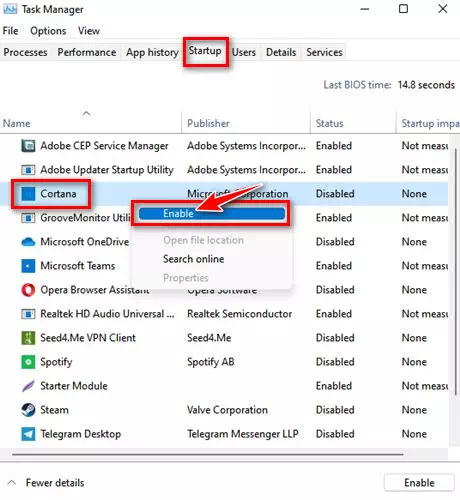460x500 pixels.
Task: Click the vertical scrollbar of the list
Action: point(455,273)
